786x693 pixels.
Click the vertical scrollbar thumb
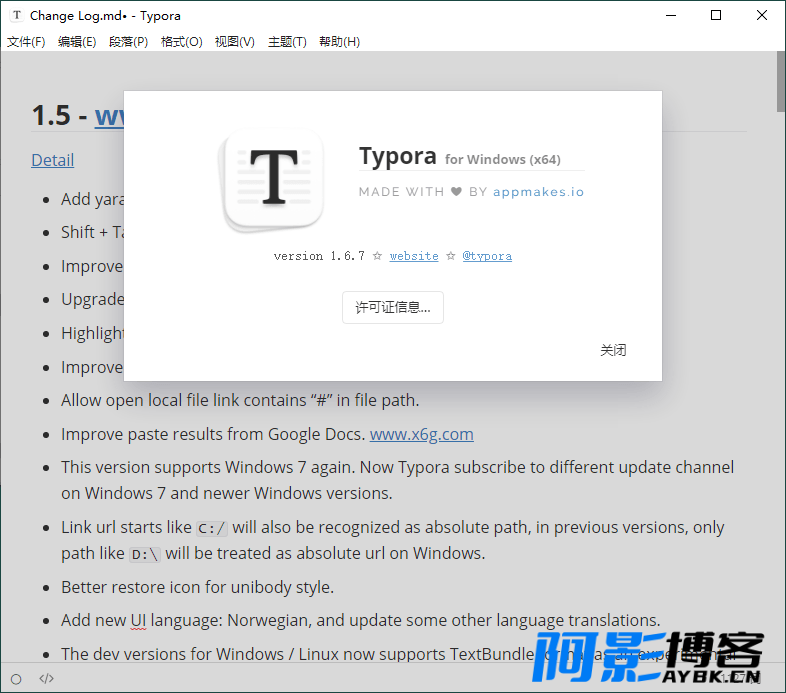(x=781, y=82)
